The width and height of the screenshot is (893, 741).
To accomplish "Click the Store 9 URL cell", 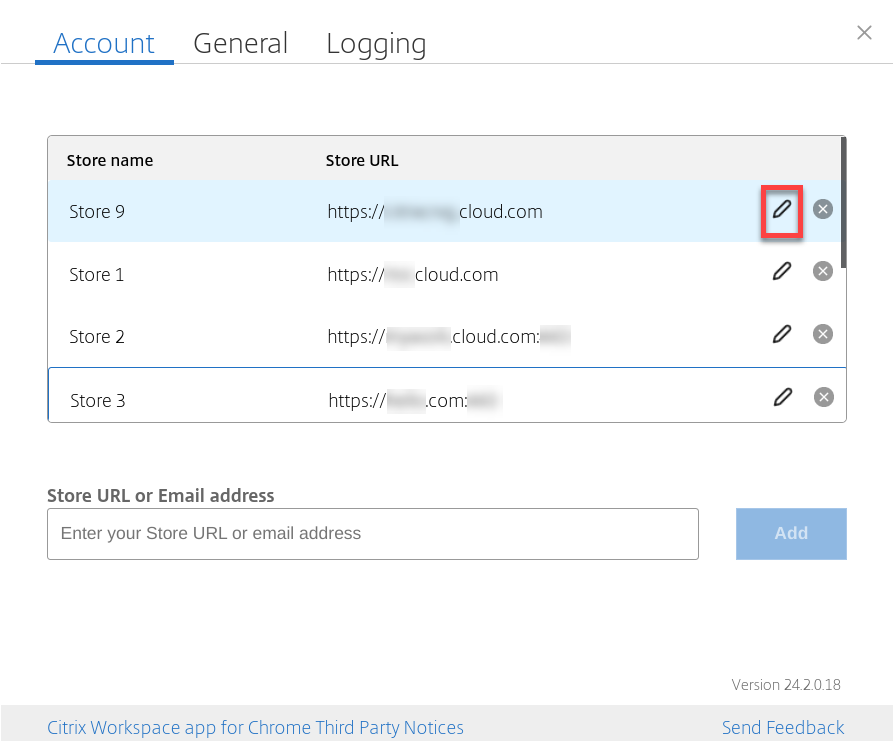I will click(x=435, y=212).
